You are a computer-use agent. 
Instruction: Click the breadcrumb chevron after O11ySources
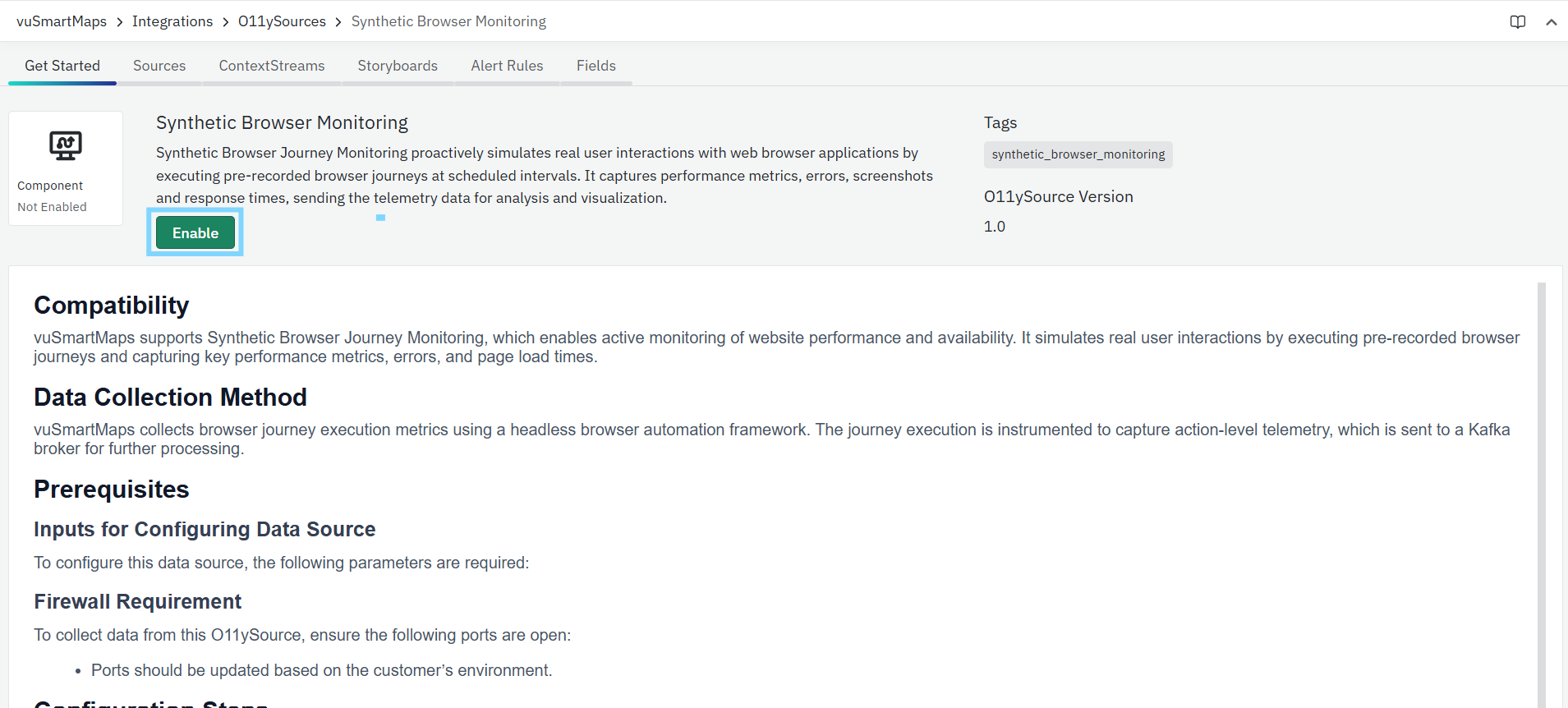[338, 22]
